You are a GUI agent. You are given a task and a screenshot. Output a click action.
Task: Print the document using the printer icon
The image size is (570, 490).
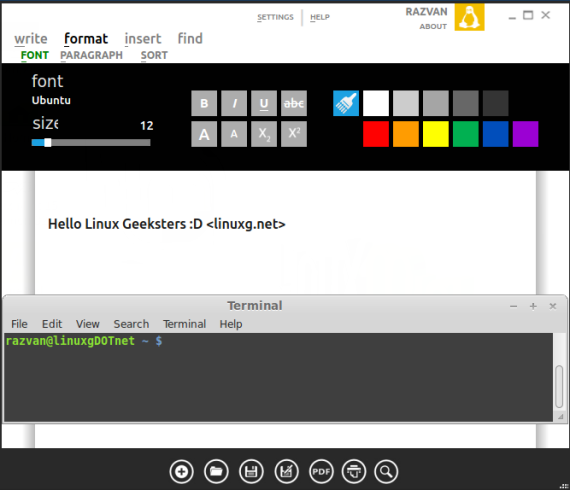pos(354,472)
